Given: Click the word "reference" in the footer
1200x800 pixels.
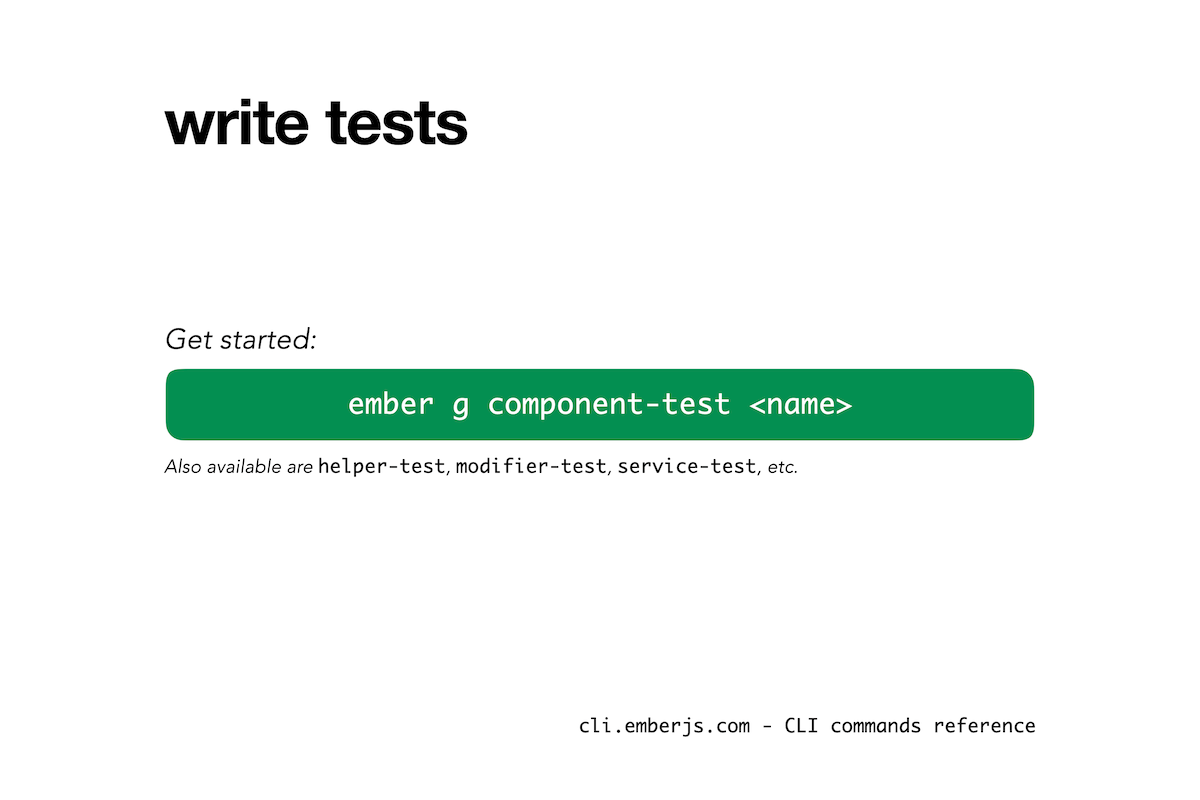Looking at the screenshot, I should pyautogui.click(x=985, y=726).
